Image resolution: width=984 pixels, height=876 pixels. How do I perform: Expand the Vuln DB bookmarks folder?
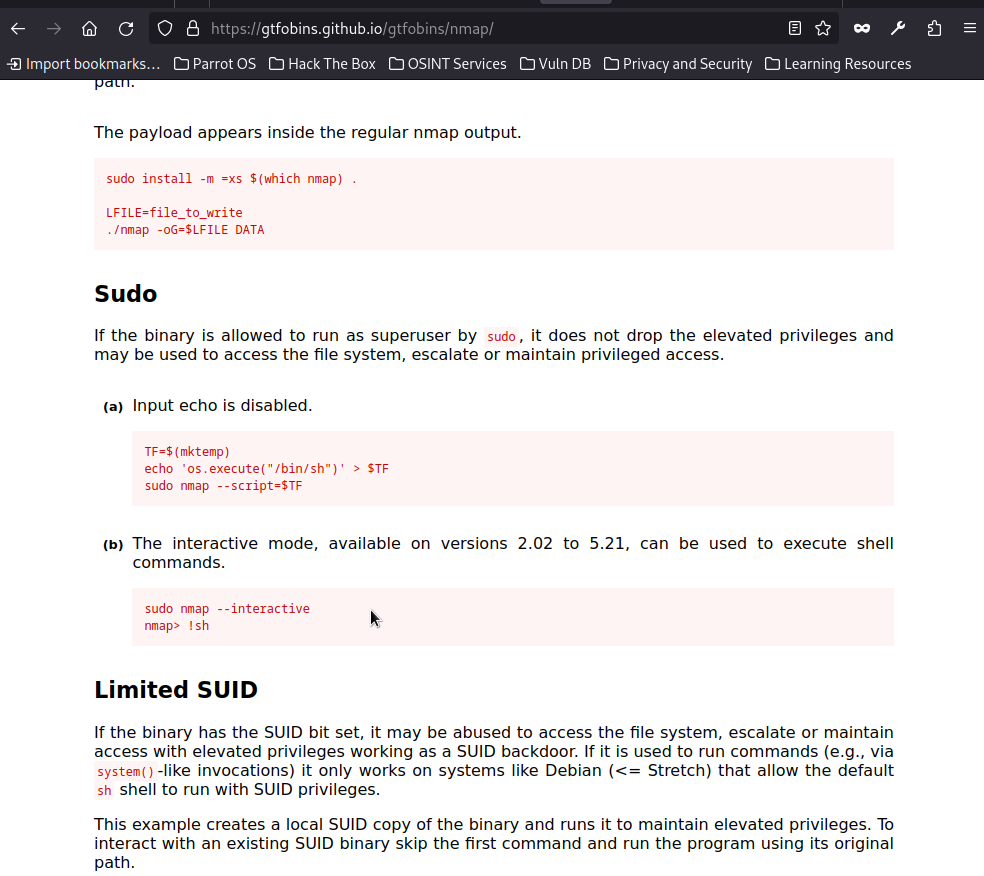[x=555, y=64]
